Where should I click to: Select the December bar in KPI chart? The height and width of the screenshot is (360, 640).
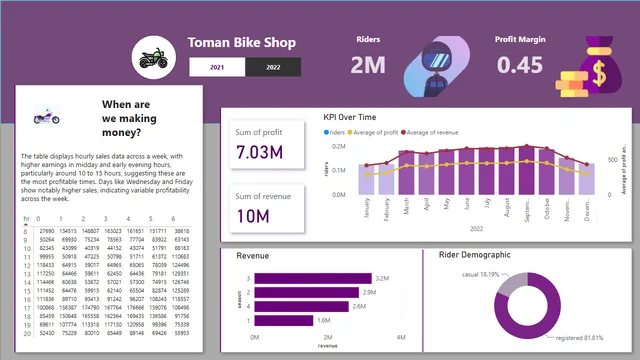[x=587, y=179]
